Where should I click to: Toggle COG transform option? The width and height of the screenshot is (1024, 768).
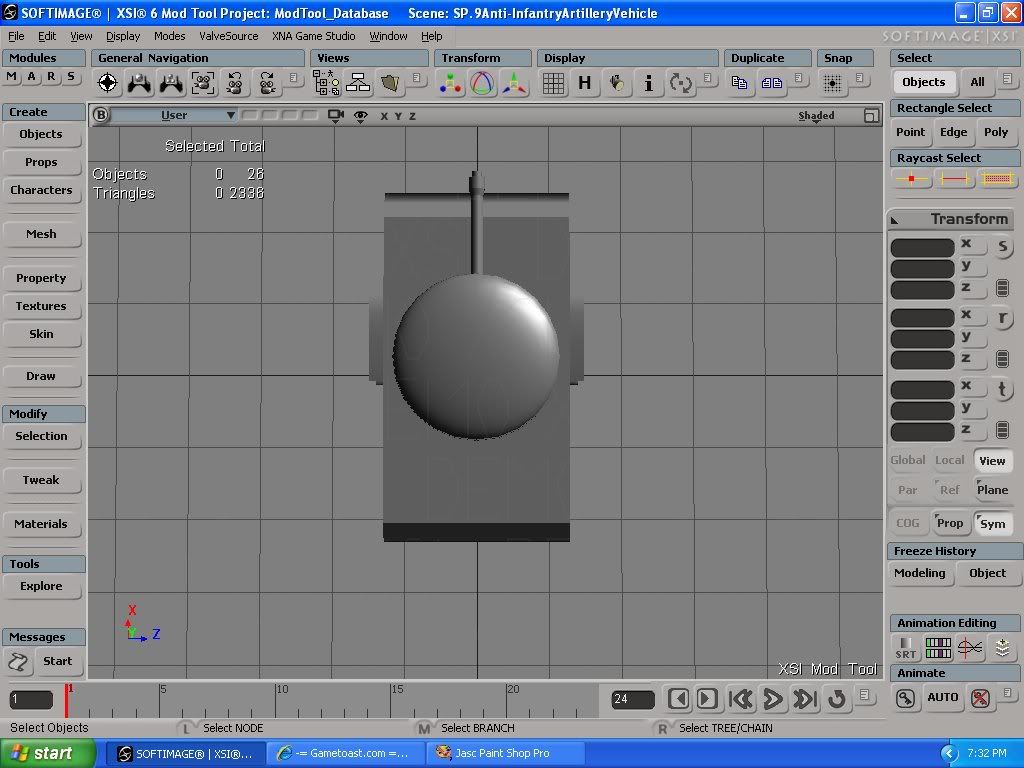click(908, 522)
